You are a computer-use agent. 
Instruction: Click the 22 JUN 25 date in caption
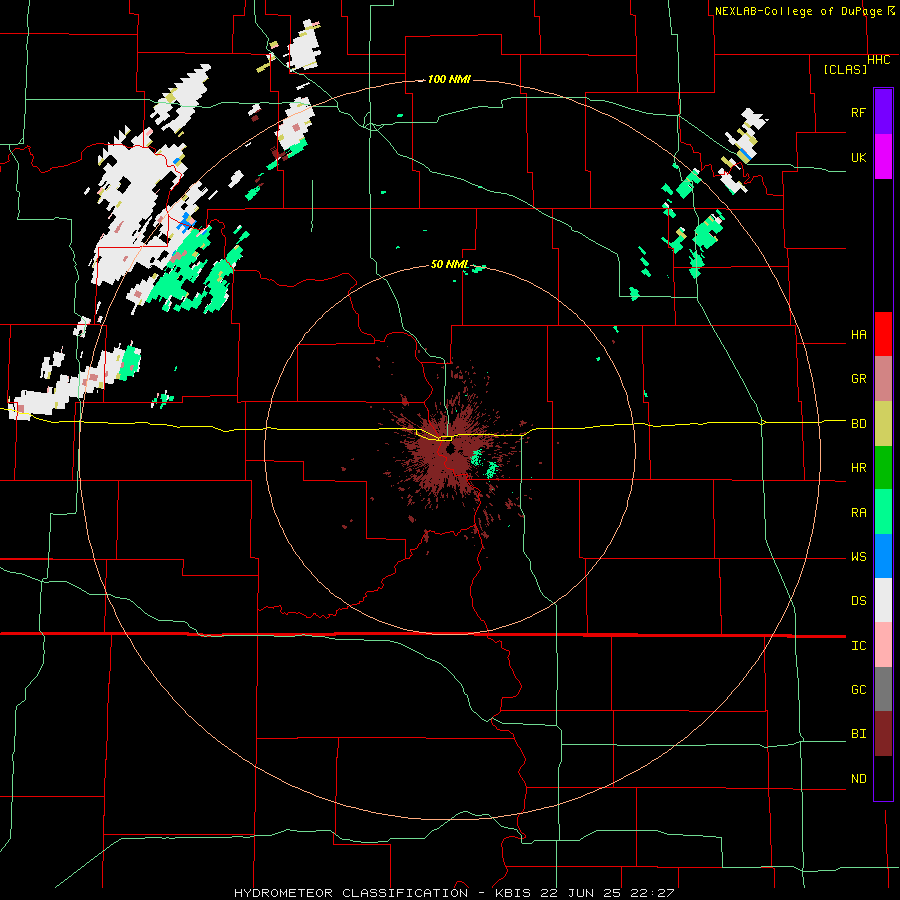click(x=581, y=893)
